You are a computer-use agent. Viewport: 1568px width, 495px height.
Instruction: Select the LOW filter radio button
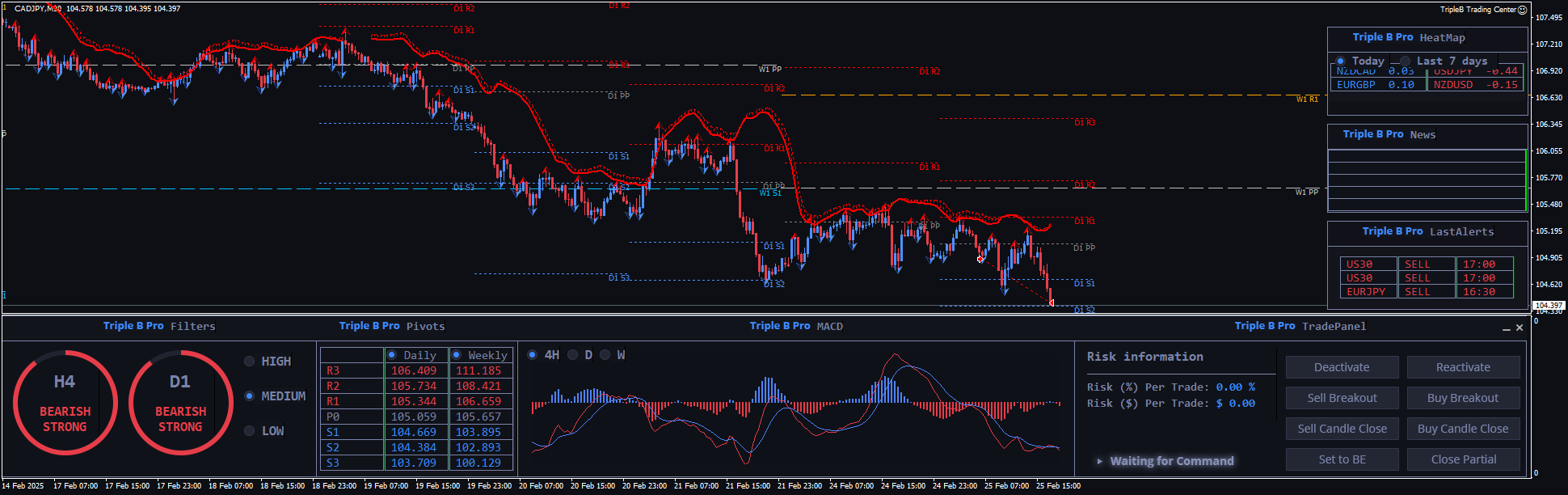click(250, 431)
